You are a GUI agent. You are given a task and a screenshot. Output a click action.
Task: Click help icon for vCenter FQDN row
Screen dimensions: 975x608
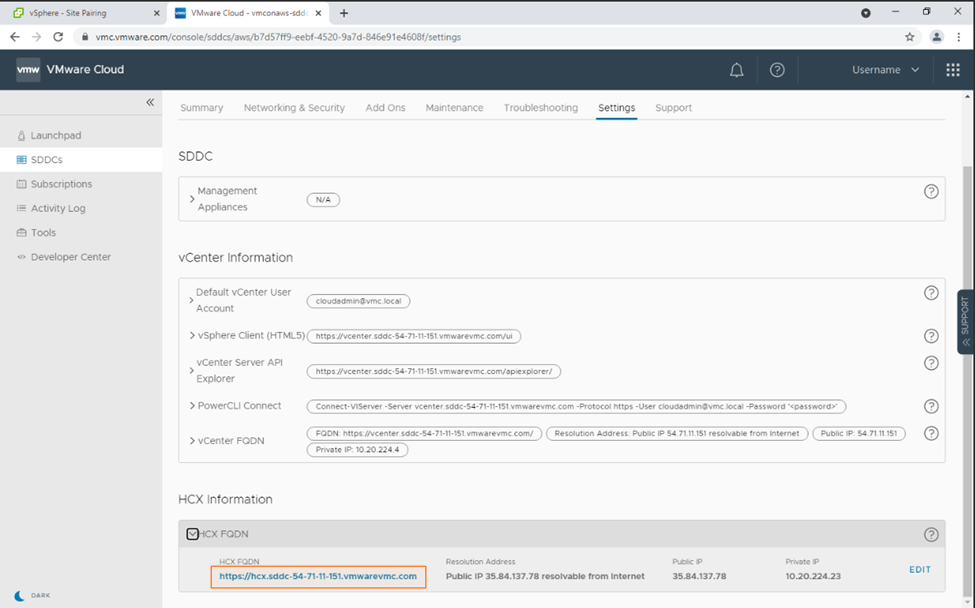(x=931, y=433)
